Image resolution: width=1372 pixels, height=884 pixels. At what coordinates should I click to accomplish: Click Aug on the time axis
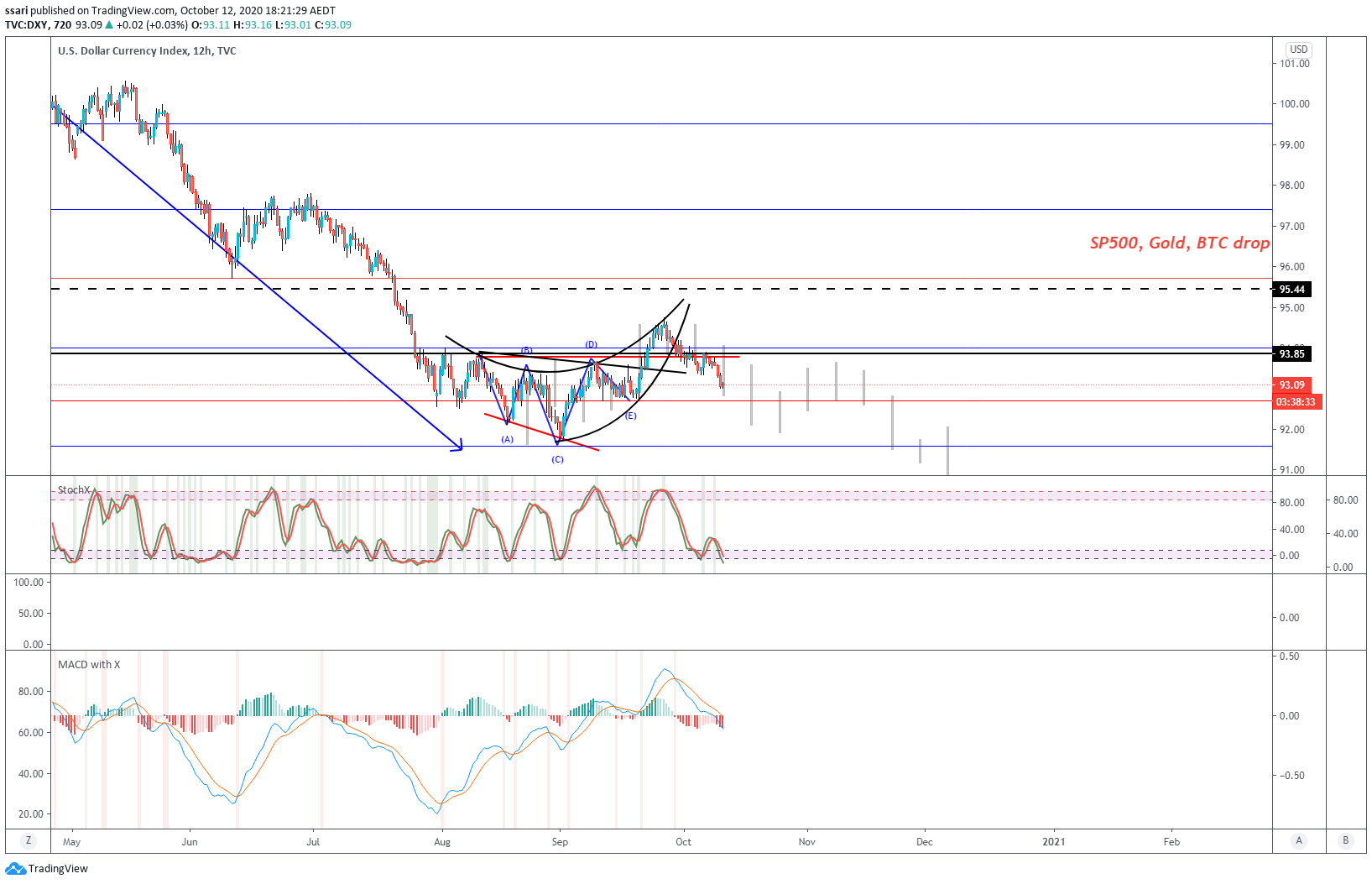(x=442, y=842)
